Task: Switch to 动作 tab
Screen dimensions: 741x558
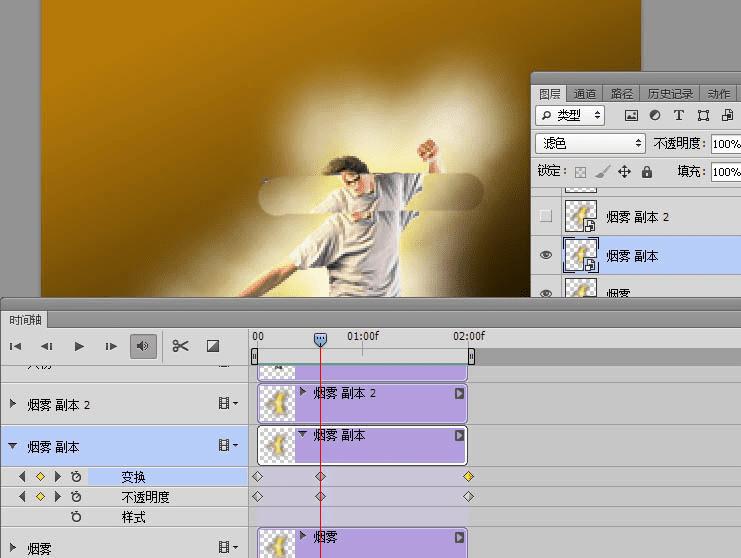Action: coord(719,94)
